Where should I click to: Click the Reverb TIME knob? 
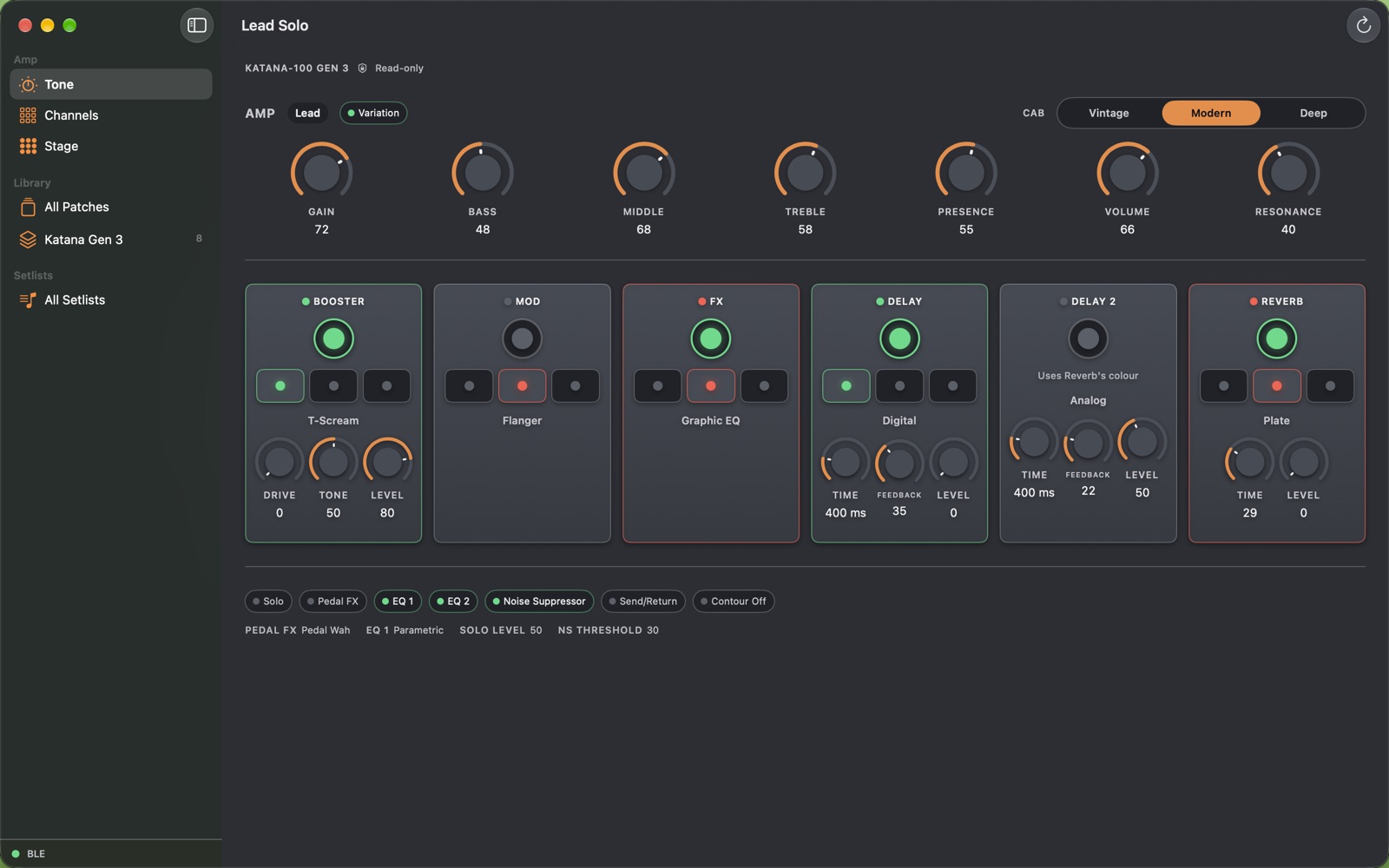point(1249,463)
